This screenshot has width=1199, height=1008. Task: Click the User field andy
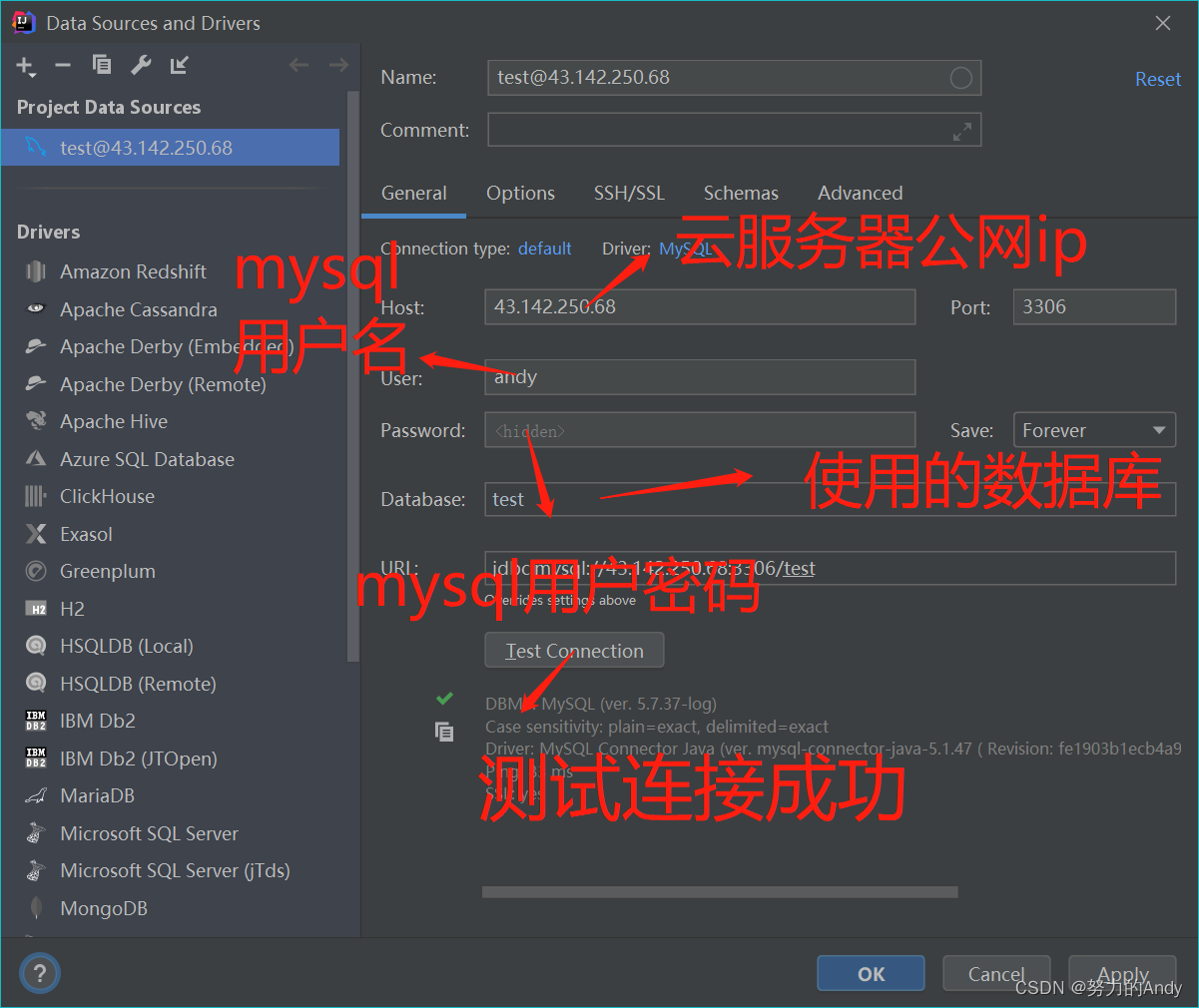point(700,377)
